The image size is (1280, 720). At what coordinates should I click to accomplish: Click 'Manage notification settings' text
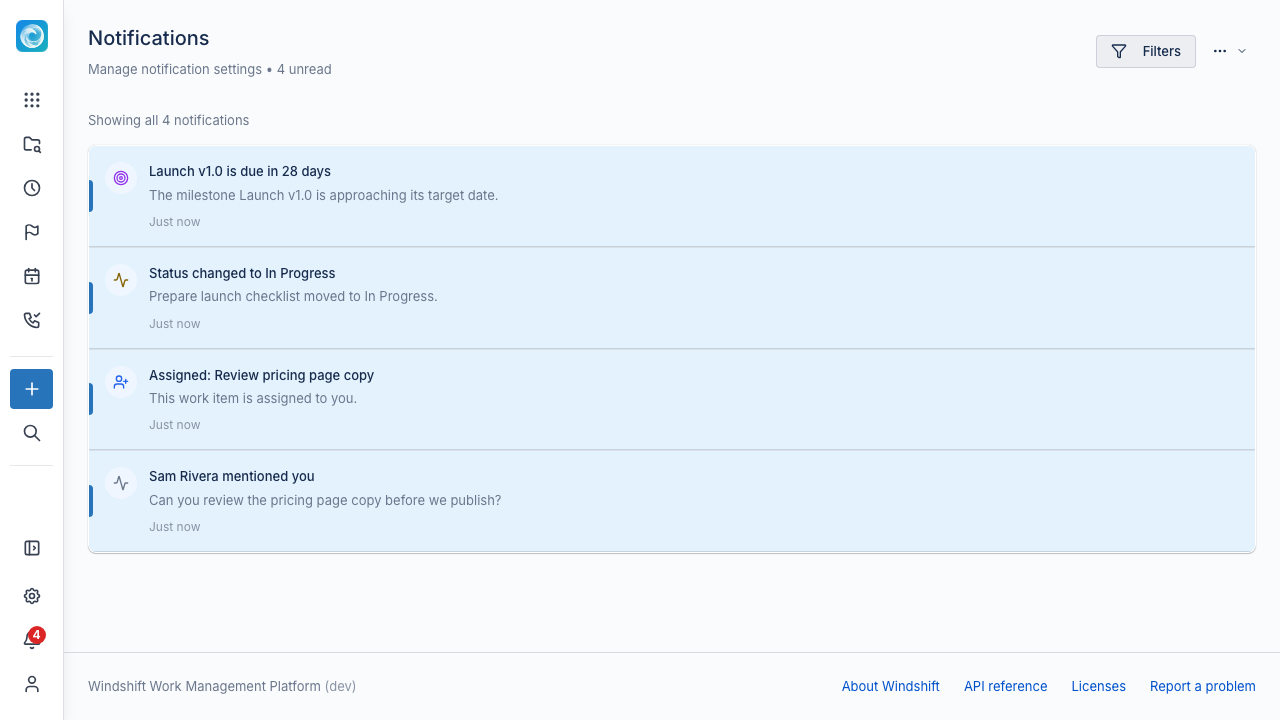[175, 69]
